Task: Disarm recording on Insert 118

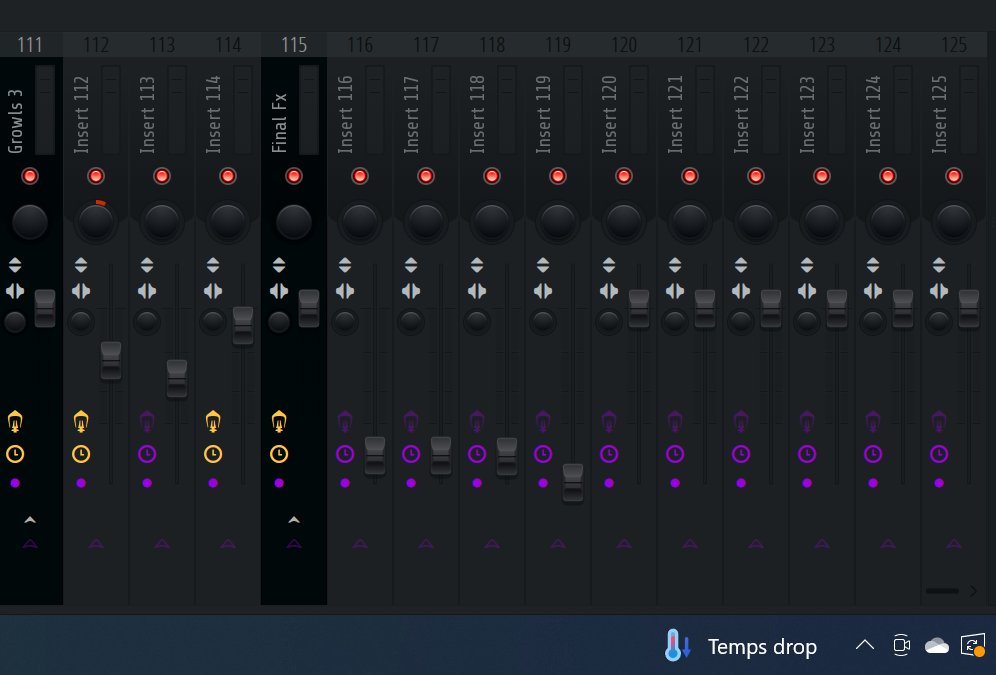Action: pyautogui.click(x=491, y=176)
